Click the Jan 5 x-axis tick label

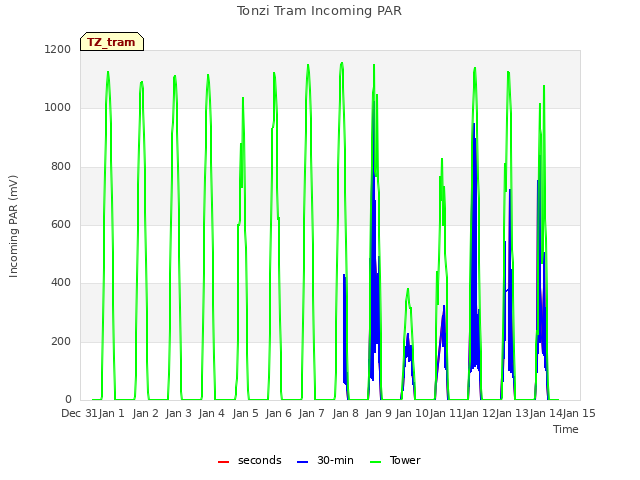click(245, 413)
